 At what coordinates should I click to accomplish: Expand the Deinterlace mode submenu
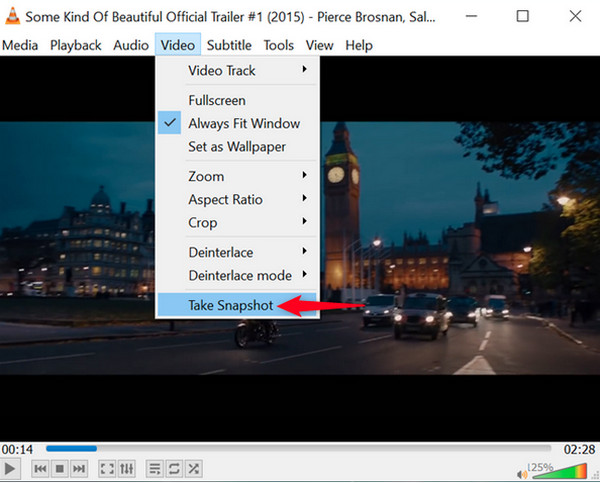237,275
